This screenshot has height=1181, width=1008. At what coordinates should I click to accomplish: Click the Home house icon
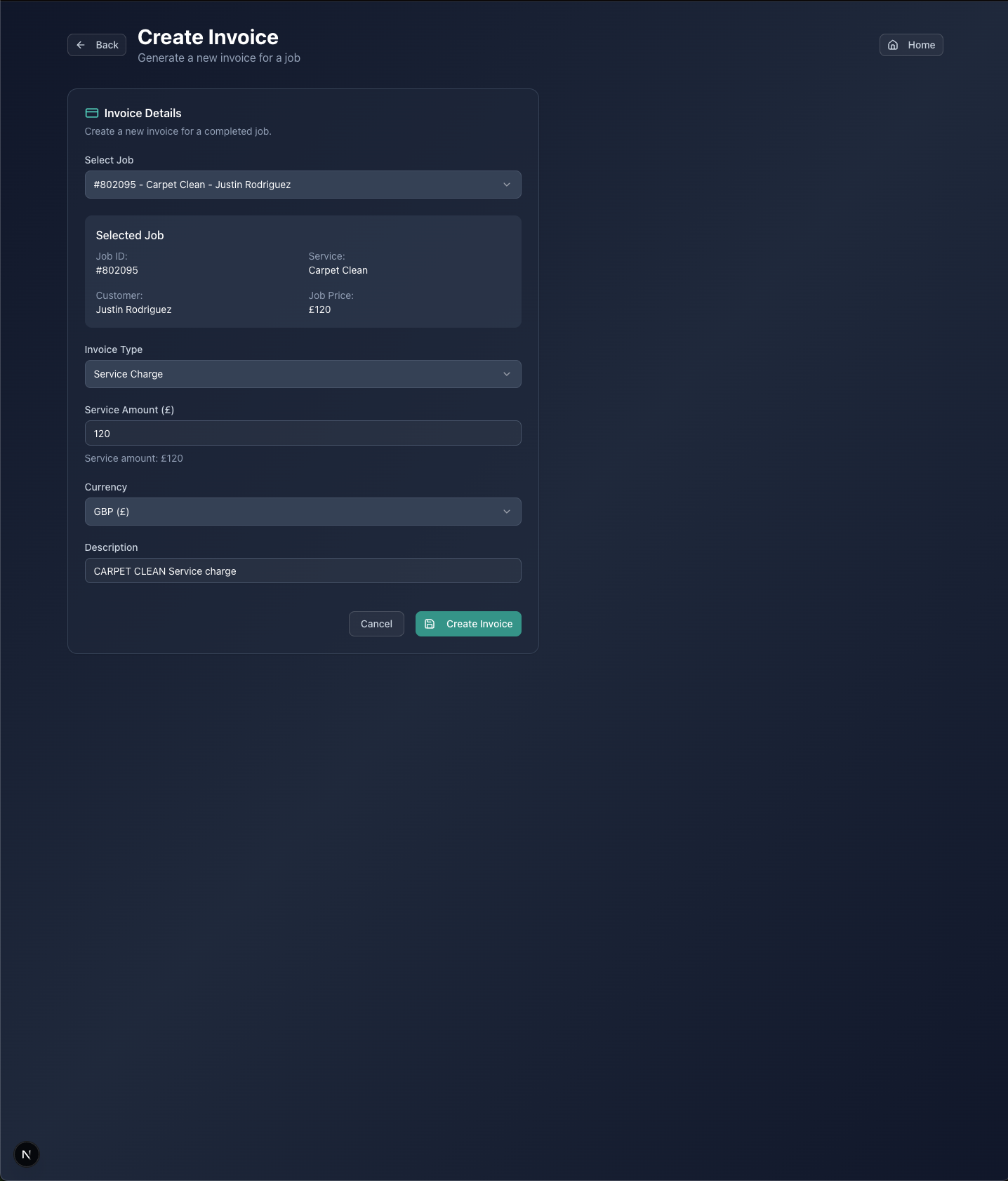coord(893,45)
